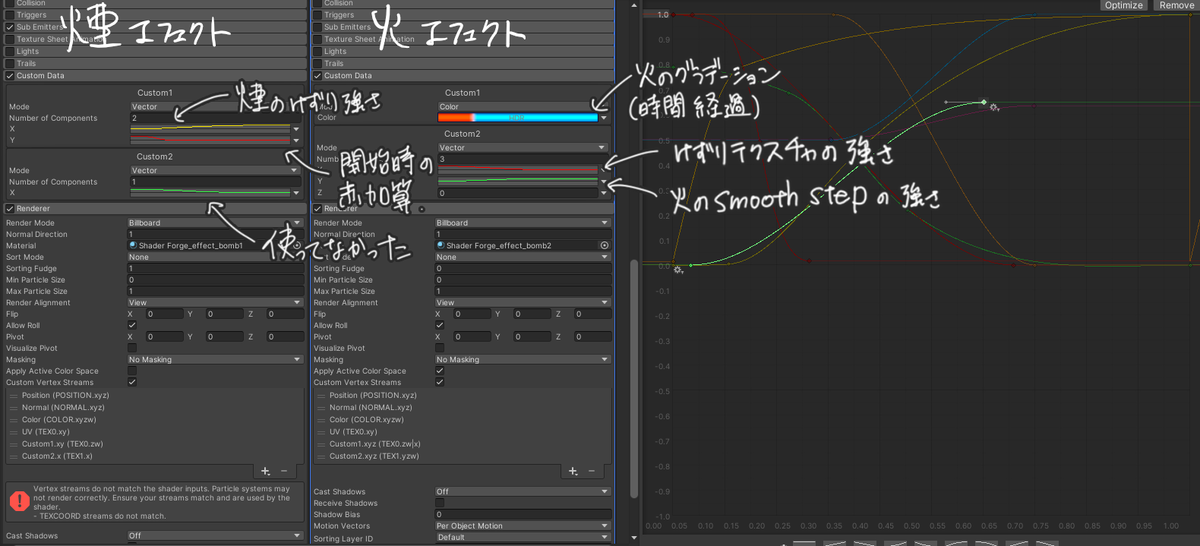Enable Trails module in fire panel

317,63
